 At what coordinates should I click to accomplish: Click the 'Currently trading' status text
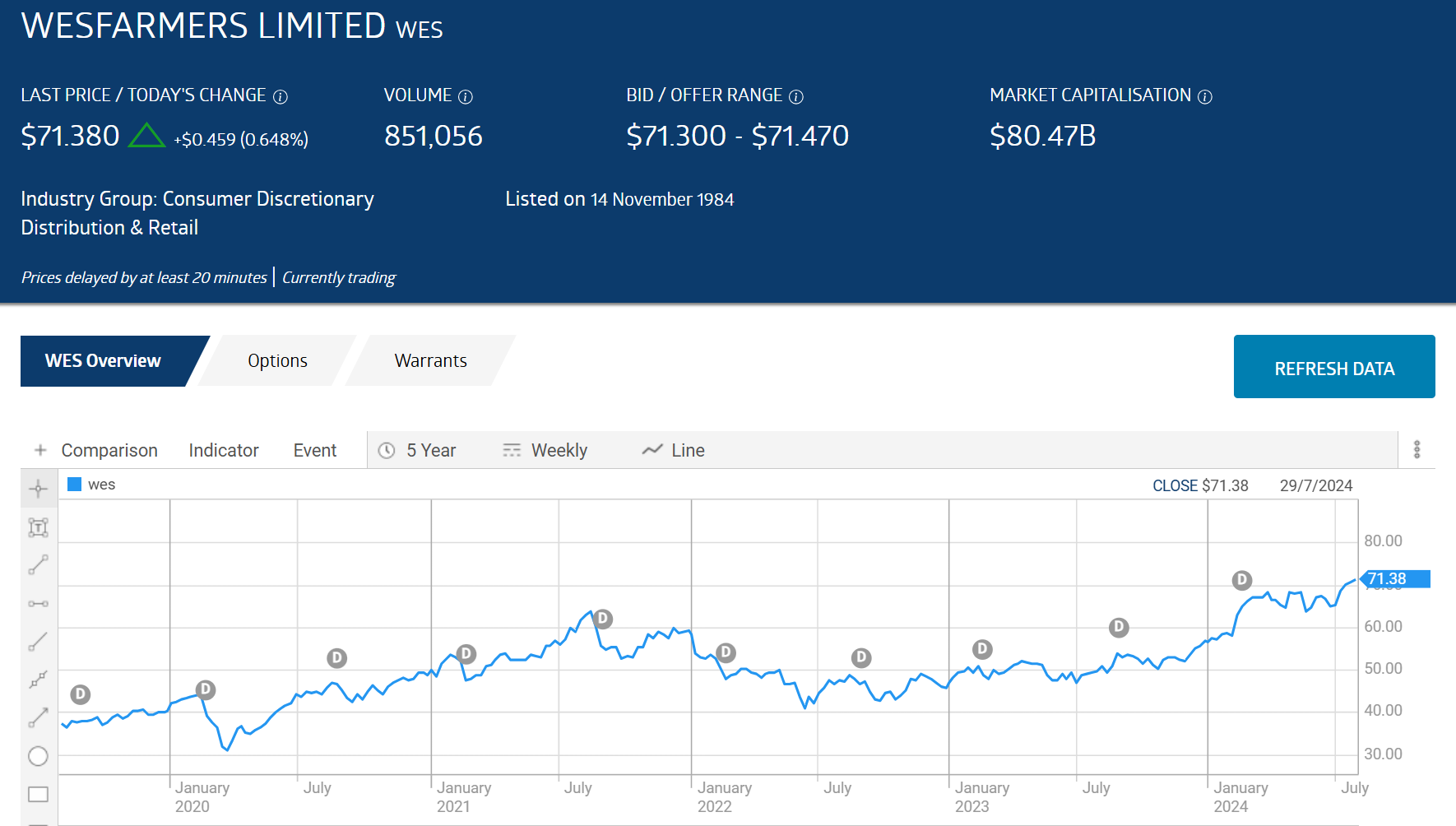click(339, 277)
